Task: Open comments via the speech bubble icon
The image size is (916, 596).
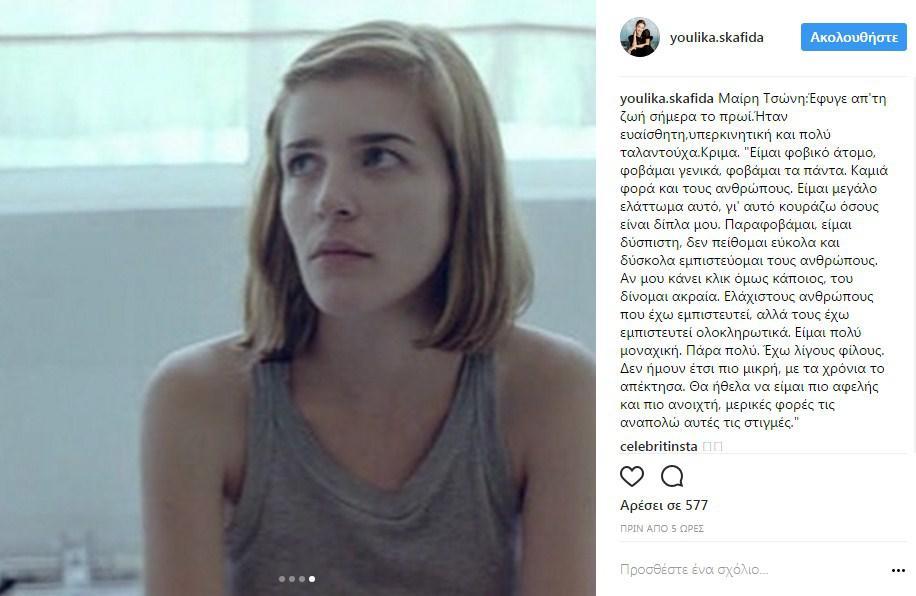Action: coord(672,476)
